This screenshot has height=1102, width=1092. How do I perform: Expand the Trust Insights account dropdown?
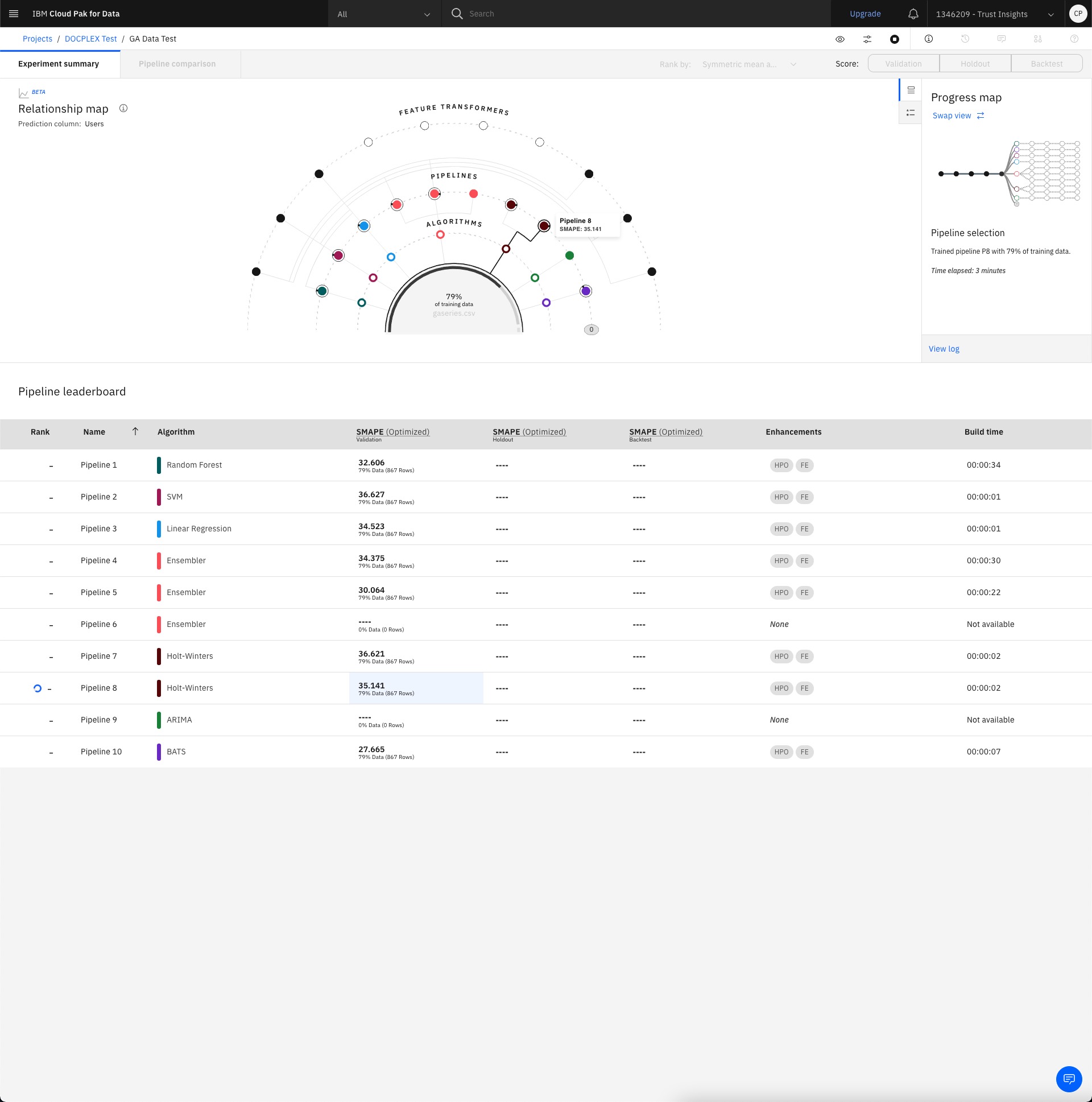click(996, 14)
